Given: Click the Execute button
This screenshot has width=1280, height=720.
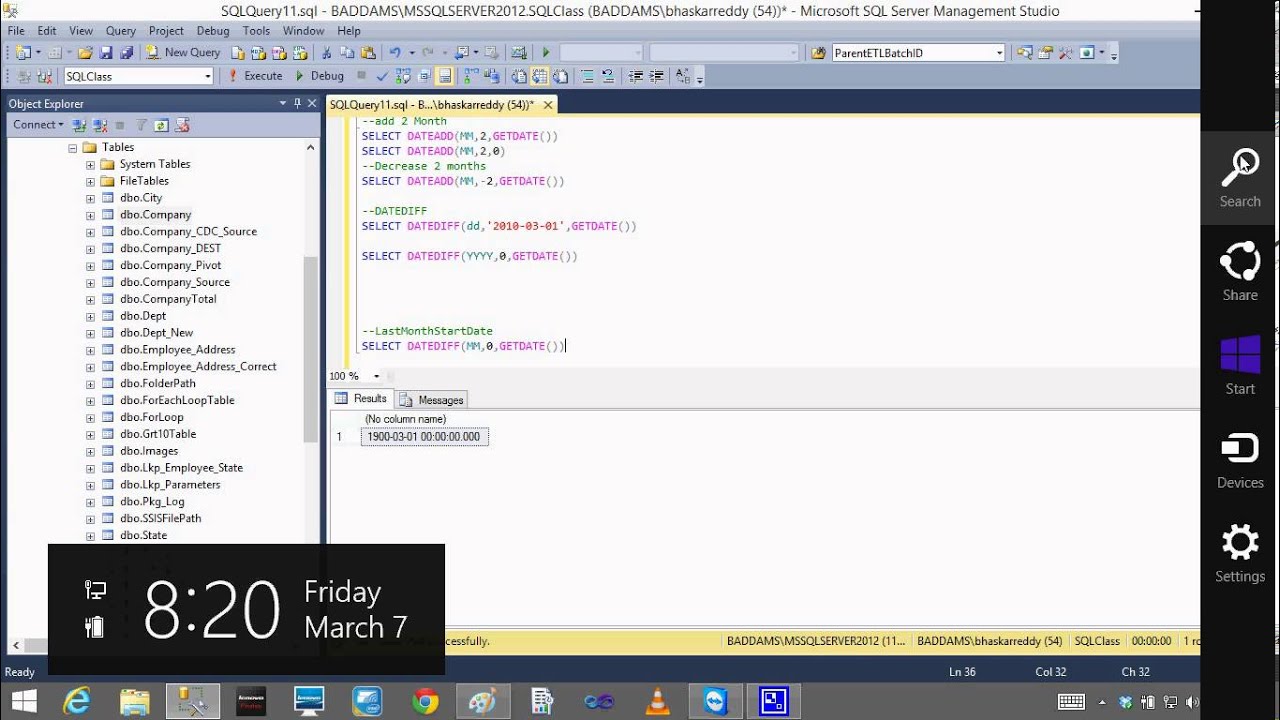Looking at the screenshot, I should pyautogui.click(x=256, y=76).
